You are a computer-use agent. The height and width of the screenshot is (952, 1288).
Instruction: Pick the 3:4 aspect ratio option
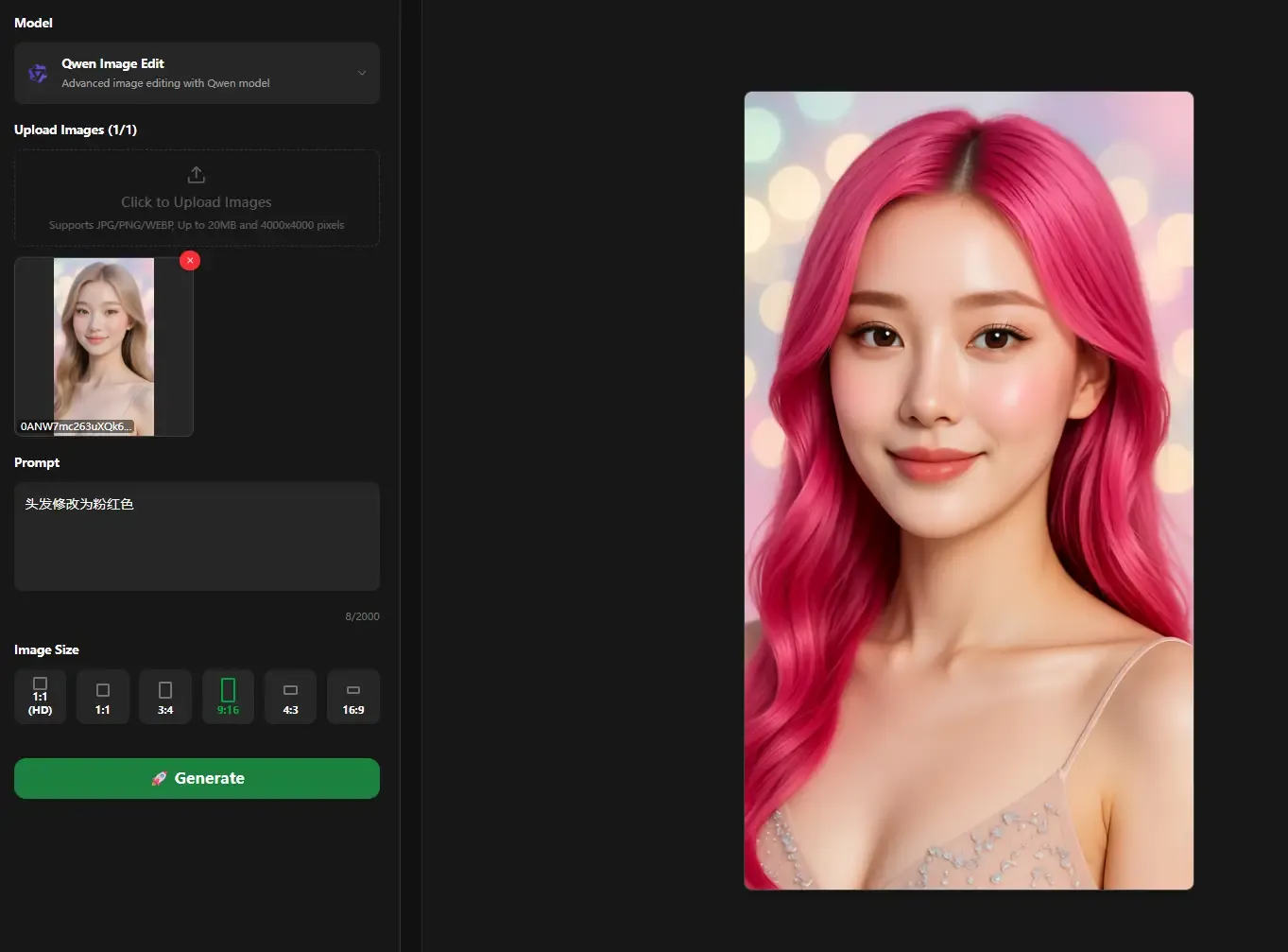pyautogui.click(x=165, y=697)
